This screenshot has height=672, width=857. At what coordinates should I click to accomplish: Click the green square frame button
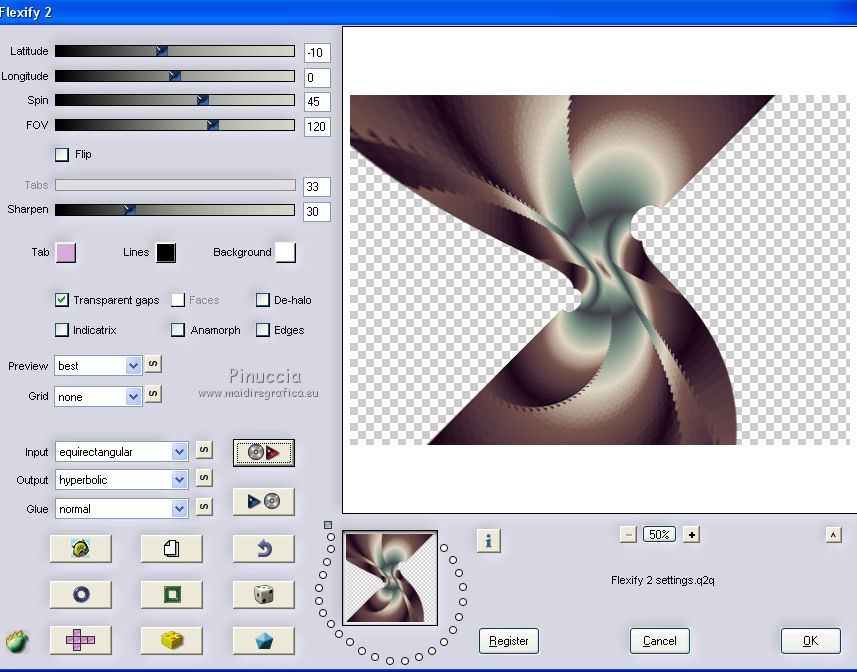click(172, 594)
